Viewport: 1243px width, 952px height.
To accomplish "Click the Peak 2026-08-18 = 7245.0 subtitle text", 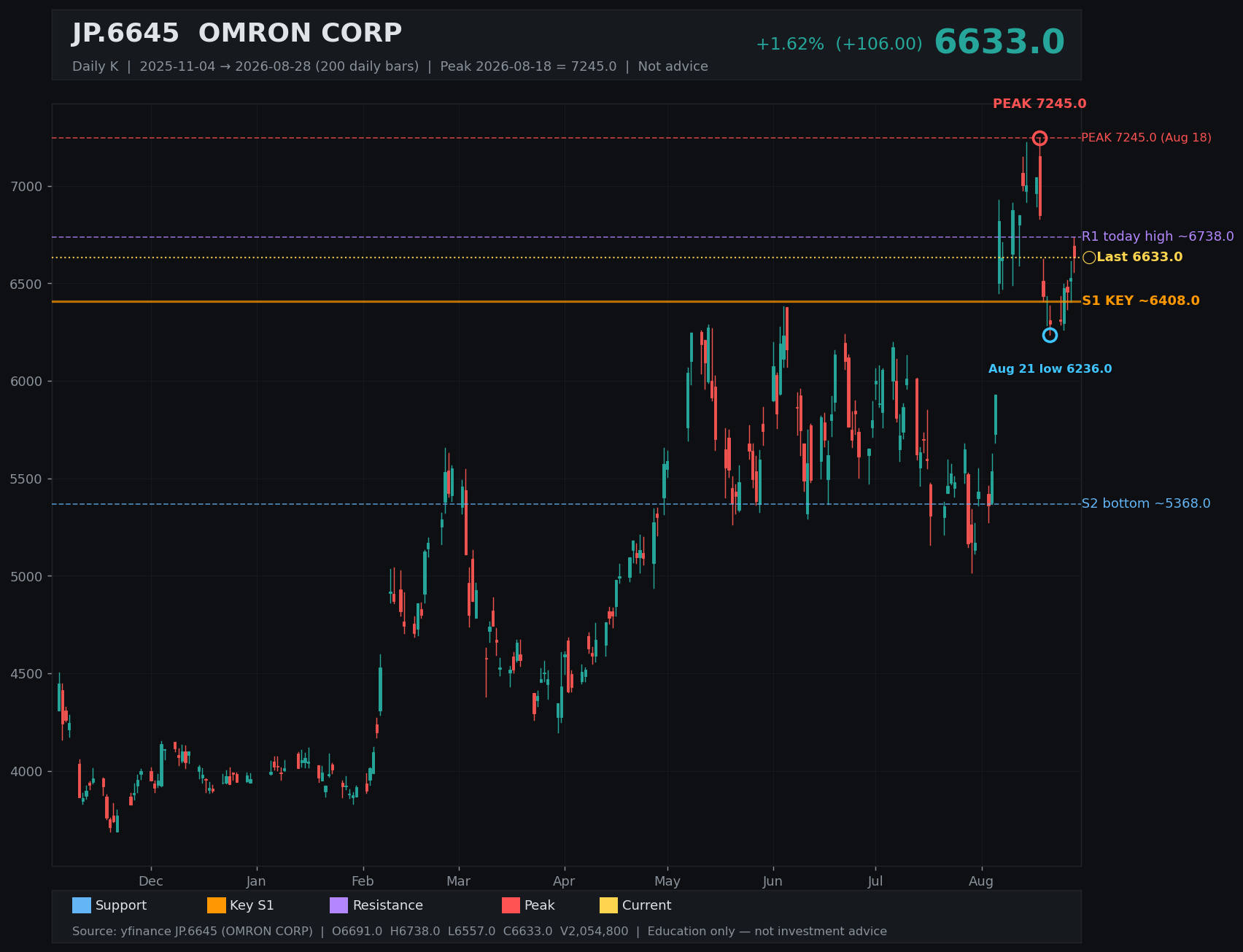I will [x=528, y=66].
